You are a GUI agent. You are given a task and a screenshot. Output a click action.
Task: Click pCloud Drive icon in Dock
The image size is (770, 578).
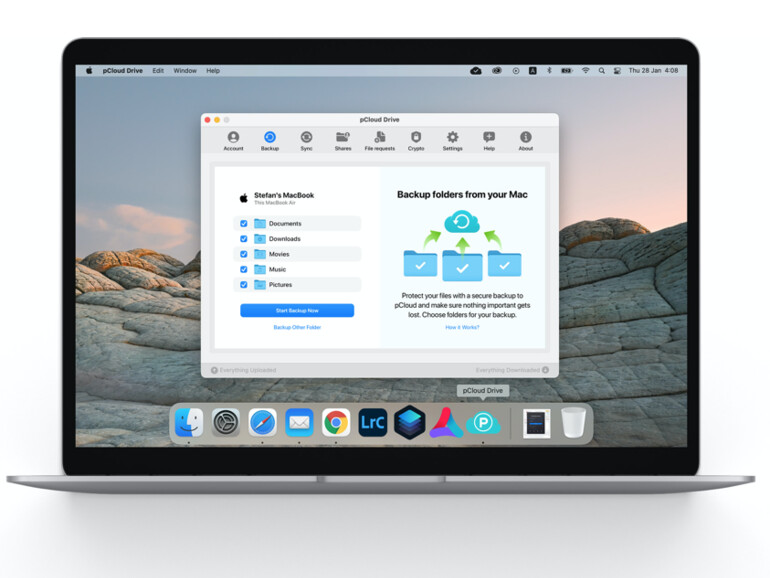coord(483,422)
